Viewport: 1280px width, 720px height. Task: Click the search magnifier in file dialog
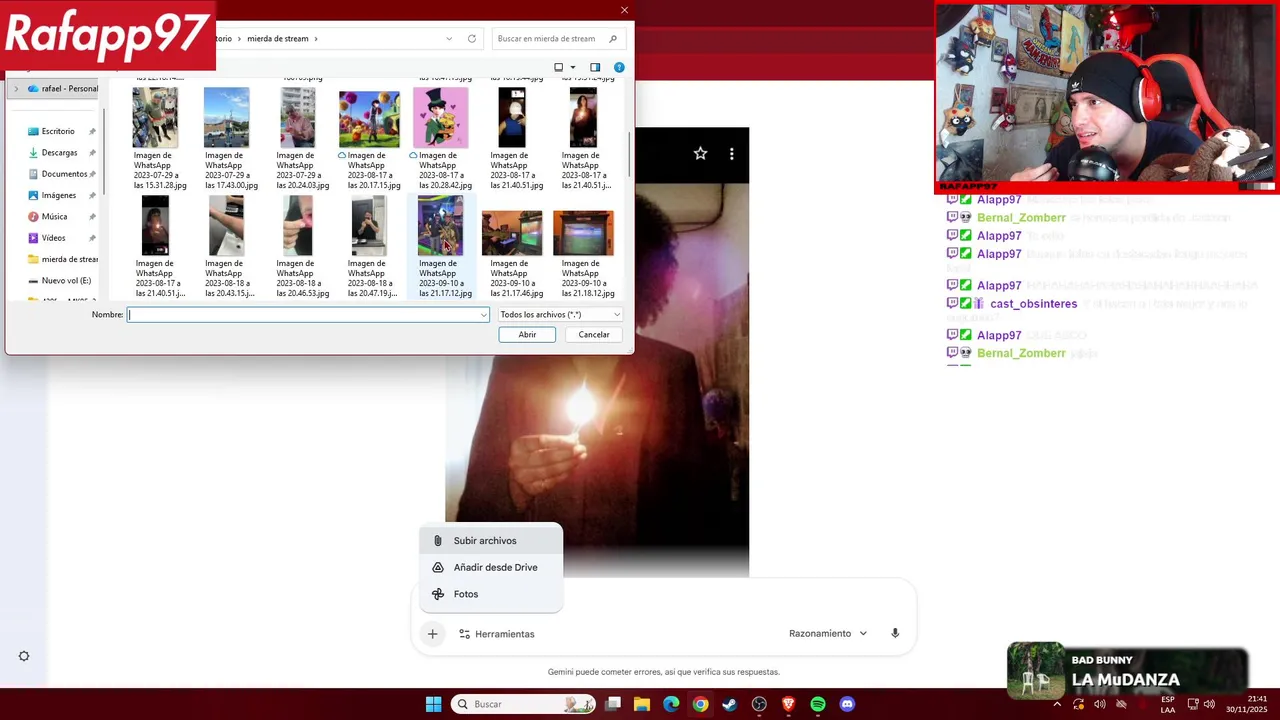[613, 39]
